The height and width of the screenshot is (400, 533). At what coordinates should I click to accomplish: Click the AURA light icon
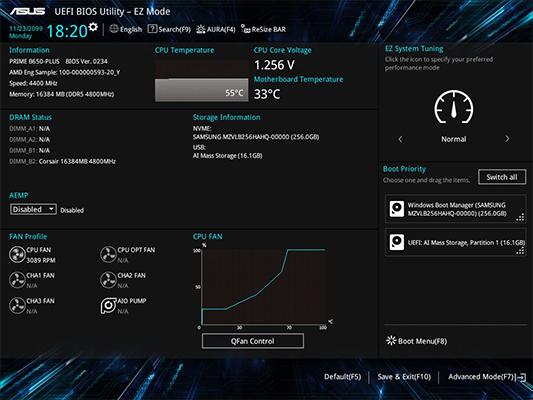(201, 29)
